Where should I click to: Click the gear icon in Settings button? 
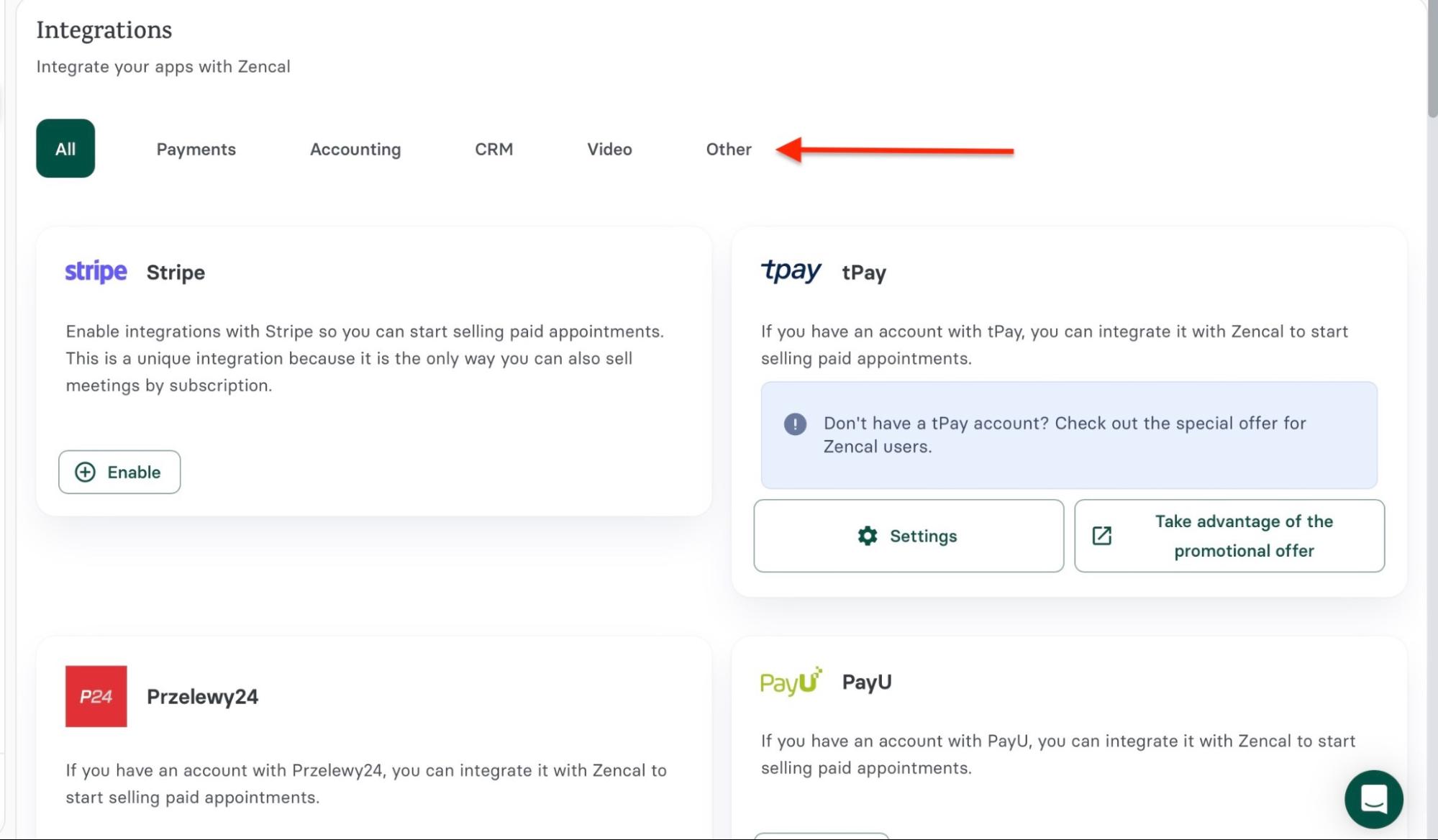pos(868,536)
